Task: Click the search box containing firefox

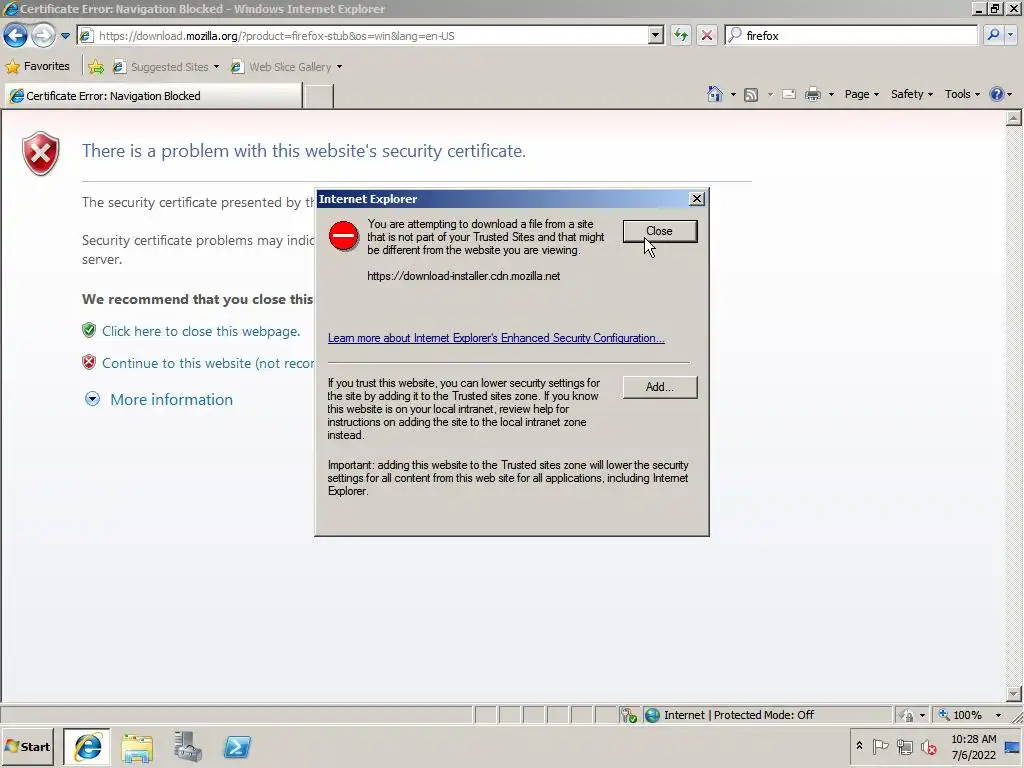Action: click(x=852, y=35)
